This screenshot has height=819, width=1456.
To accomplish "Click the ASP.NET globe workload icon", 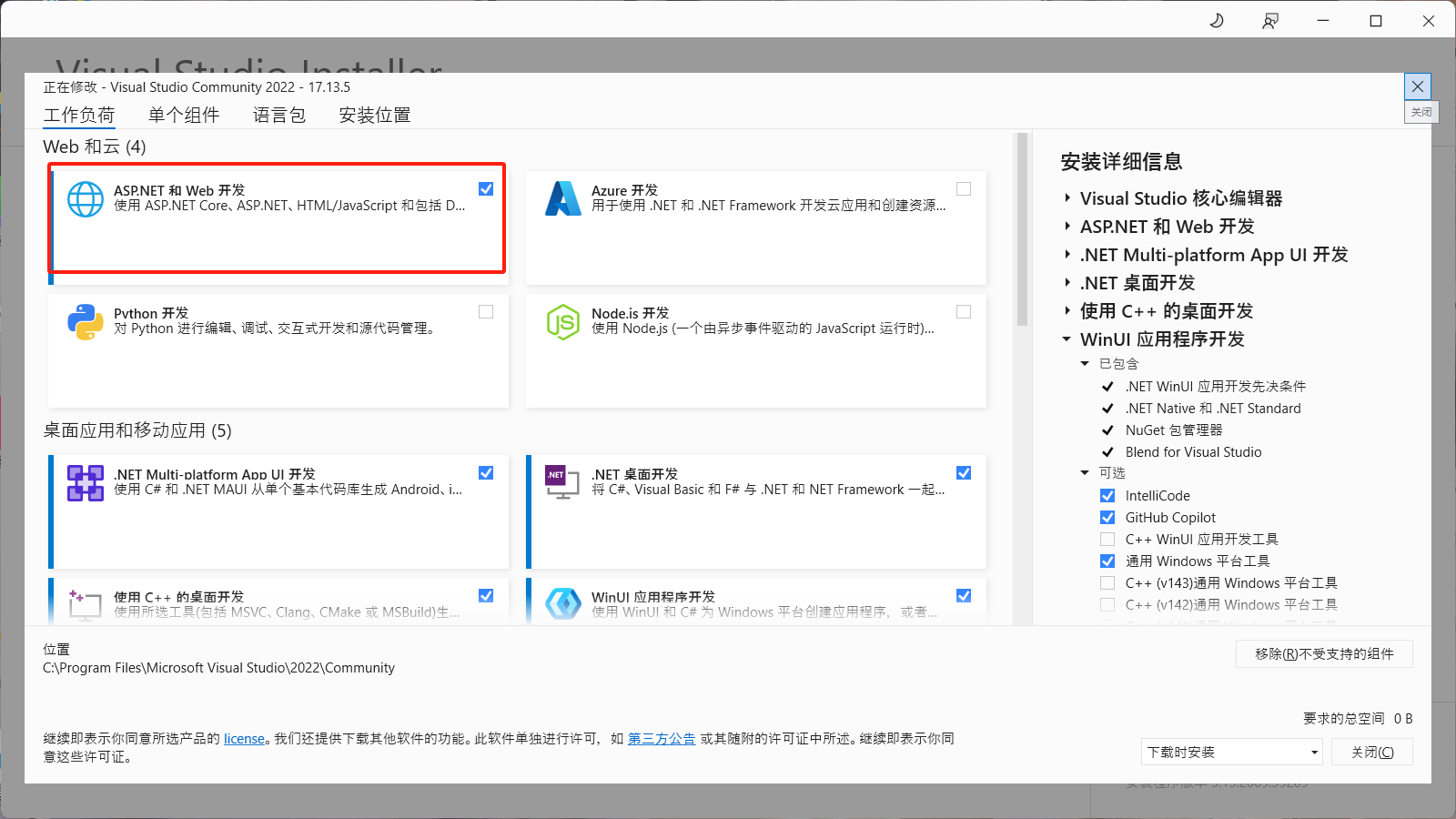I will [x=86, y=199].
